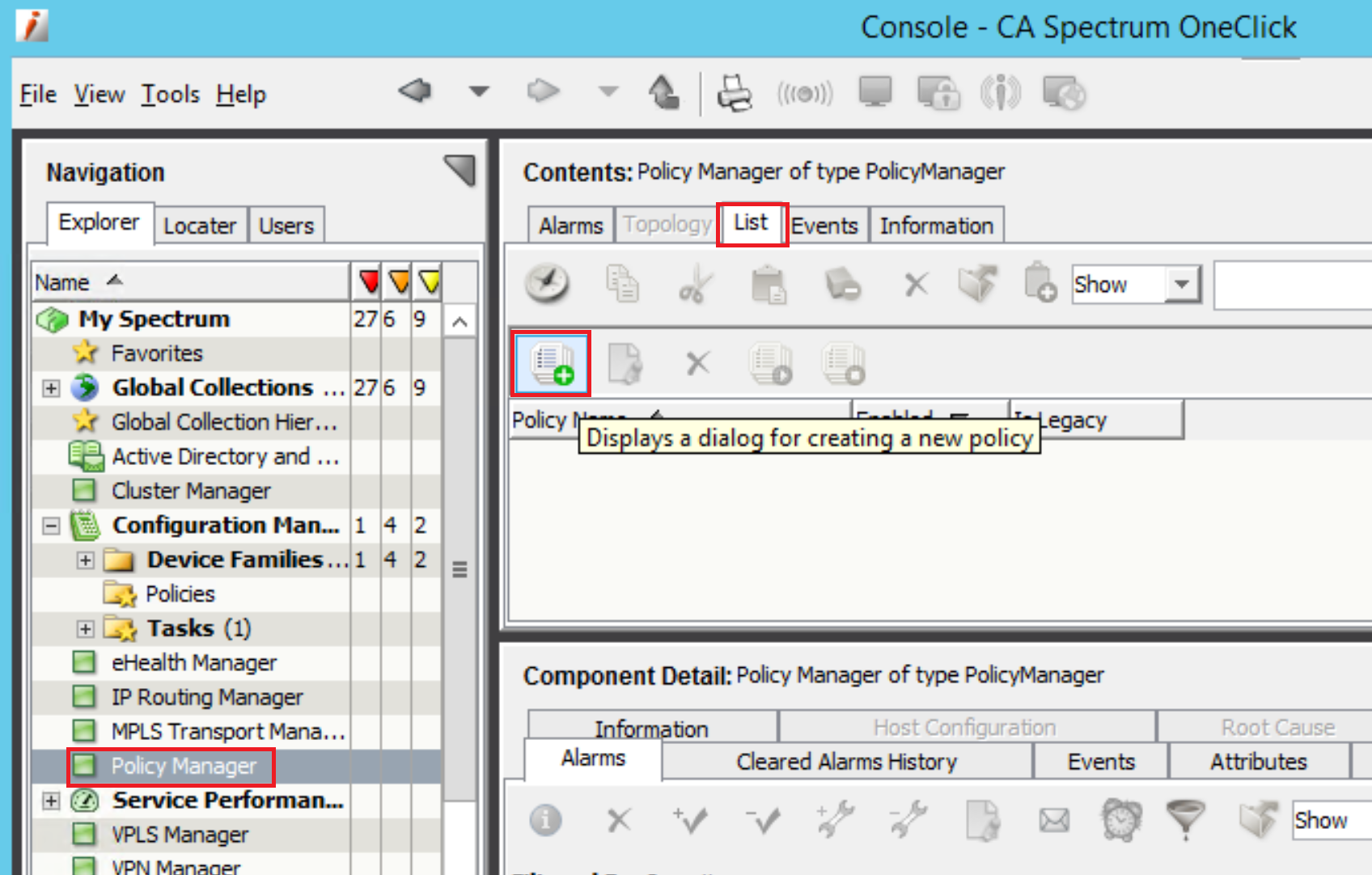The width and height of the screenshot is (1372, 875).
Task: Click the funnel filter icon in alarms toolbar
Action: 1185,819
